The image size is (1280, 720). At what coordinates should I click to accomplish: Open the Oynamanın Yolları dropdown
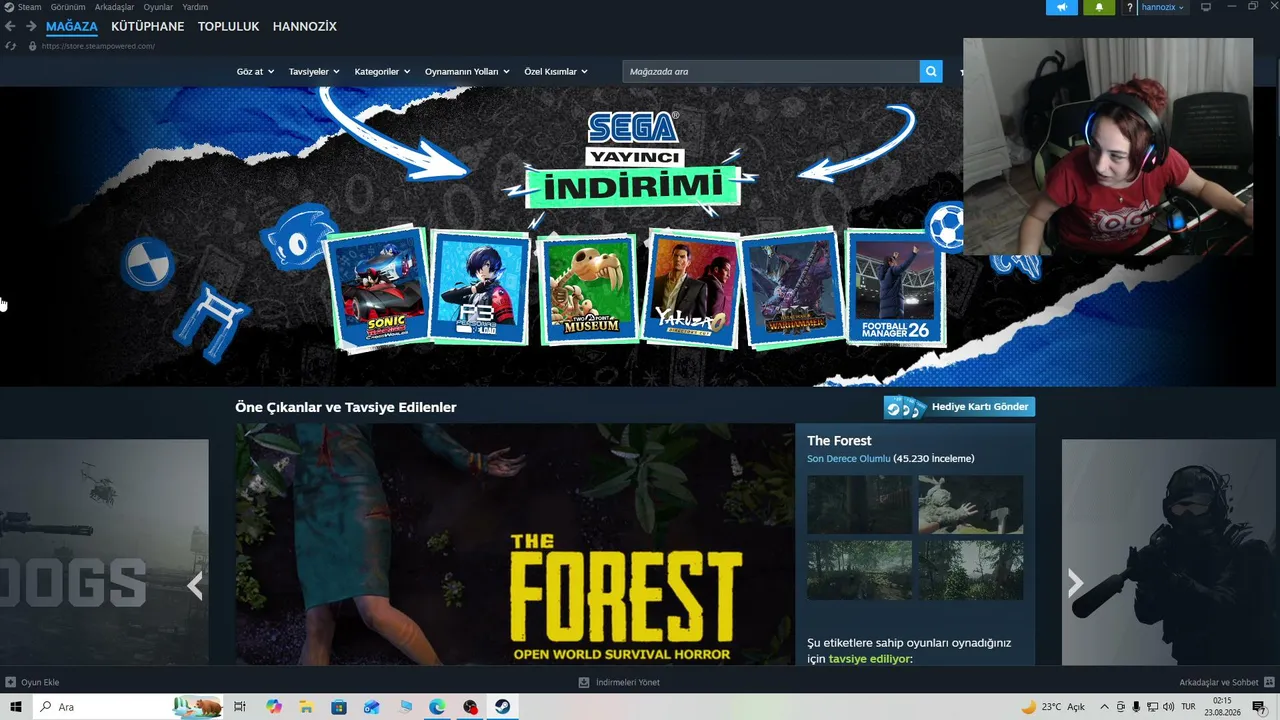click(x=467, y=72)
